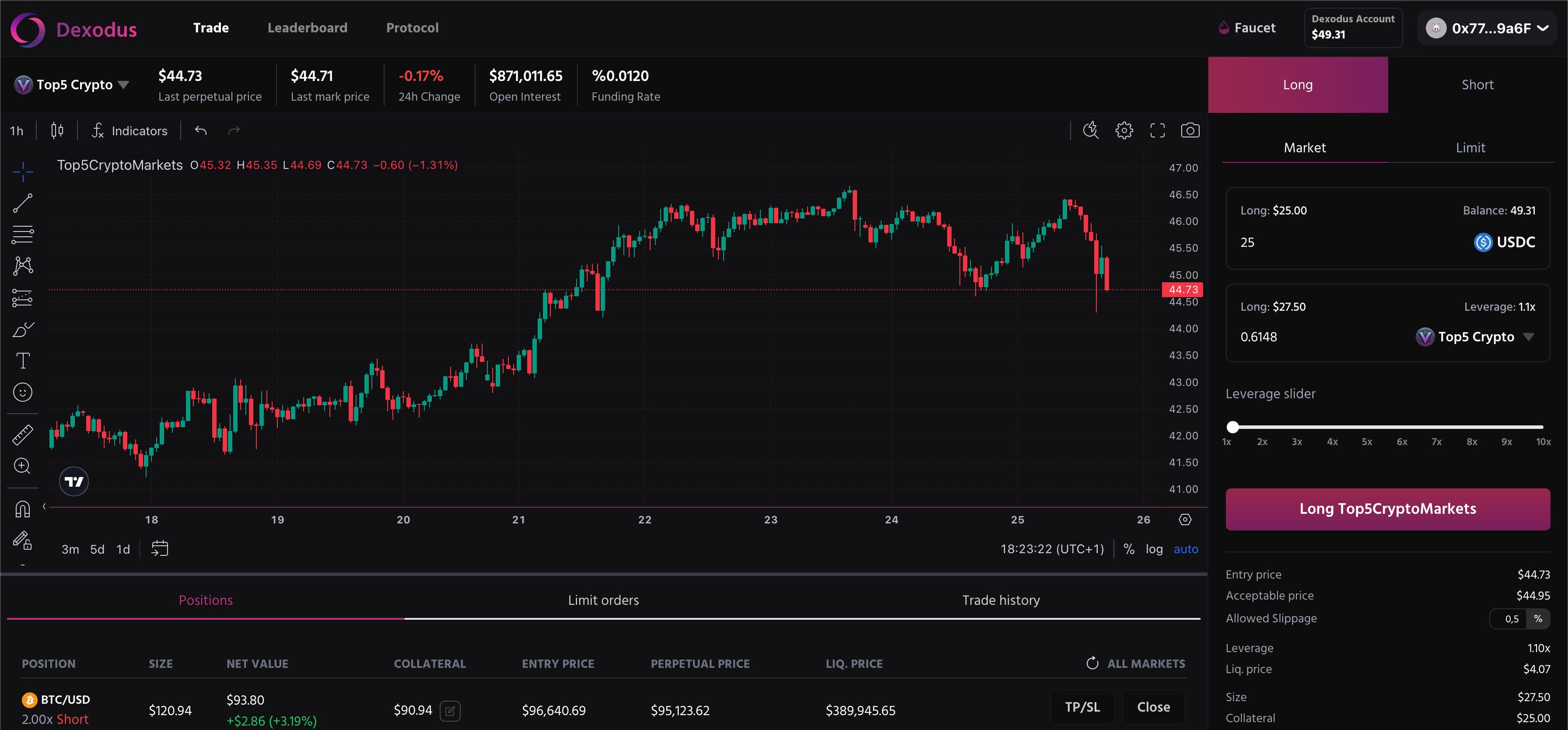
Task: Click TP/SL for BTC/USD position
Action: [x=1082, y=707]
